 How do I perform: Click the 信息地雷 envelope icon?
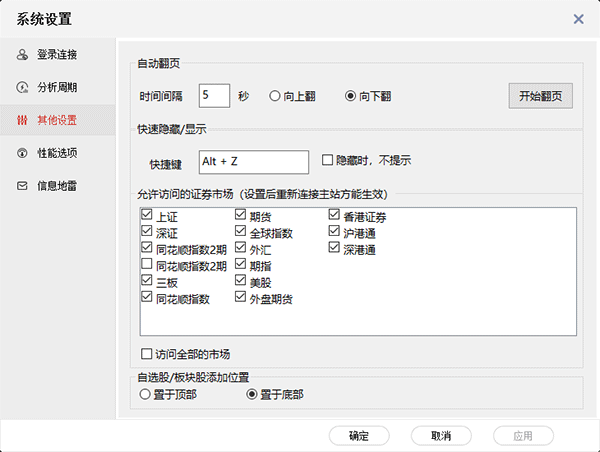point(22,186)
